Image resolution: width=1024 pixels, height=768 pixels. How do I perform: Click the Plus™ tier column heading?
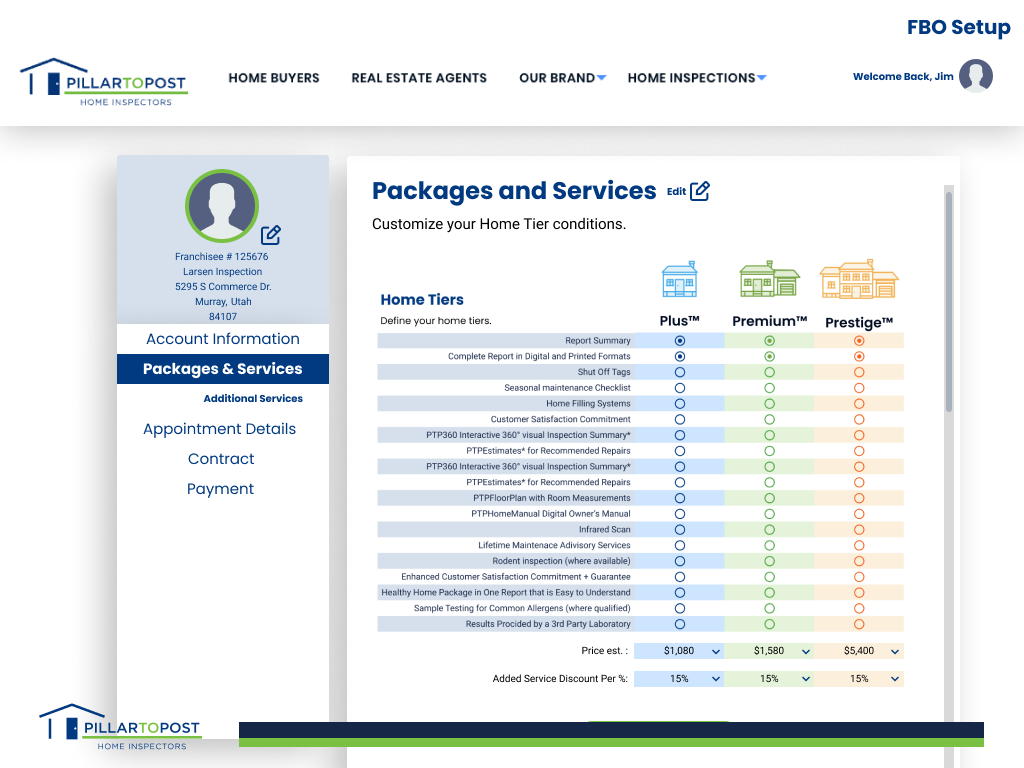(680, 321)
